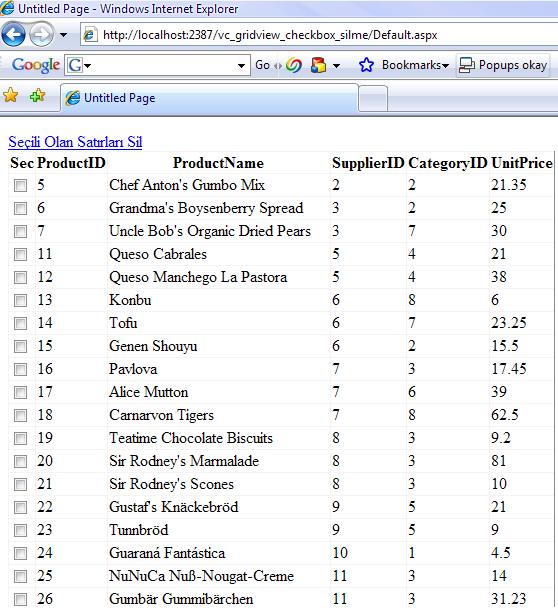
Task: Click the Go button in Google toolbar
Action: (263, 65)
